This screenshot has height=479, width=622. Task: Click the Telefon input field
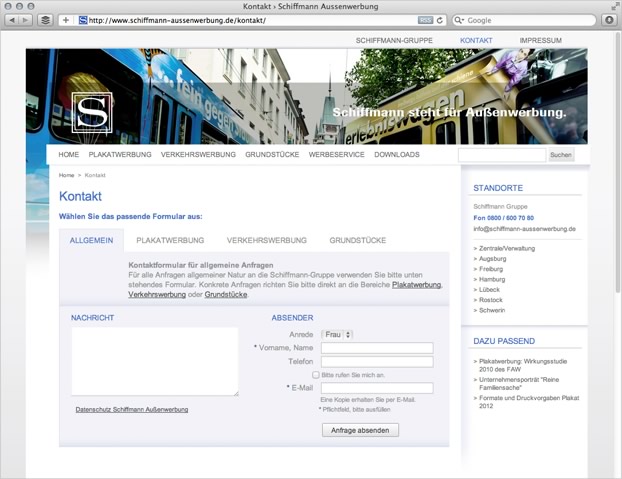377,362
